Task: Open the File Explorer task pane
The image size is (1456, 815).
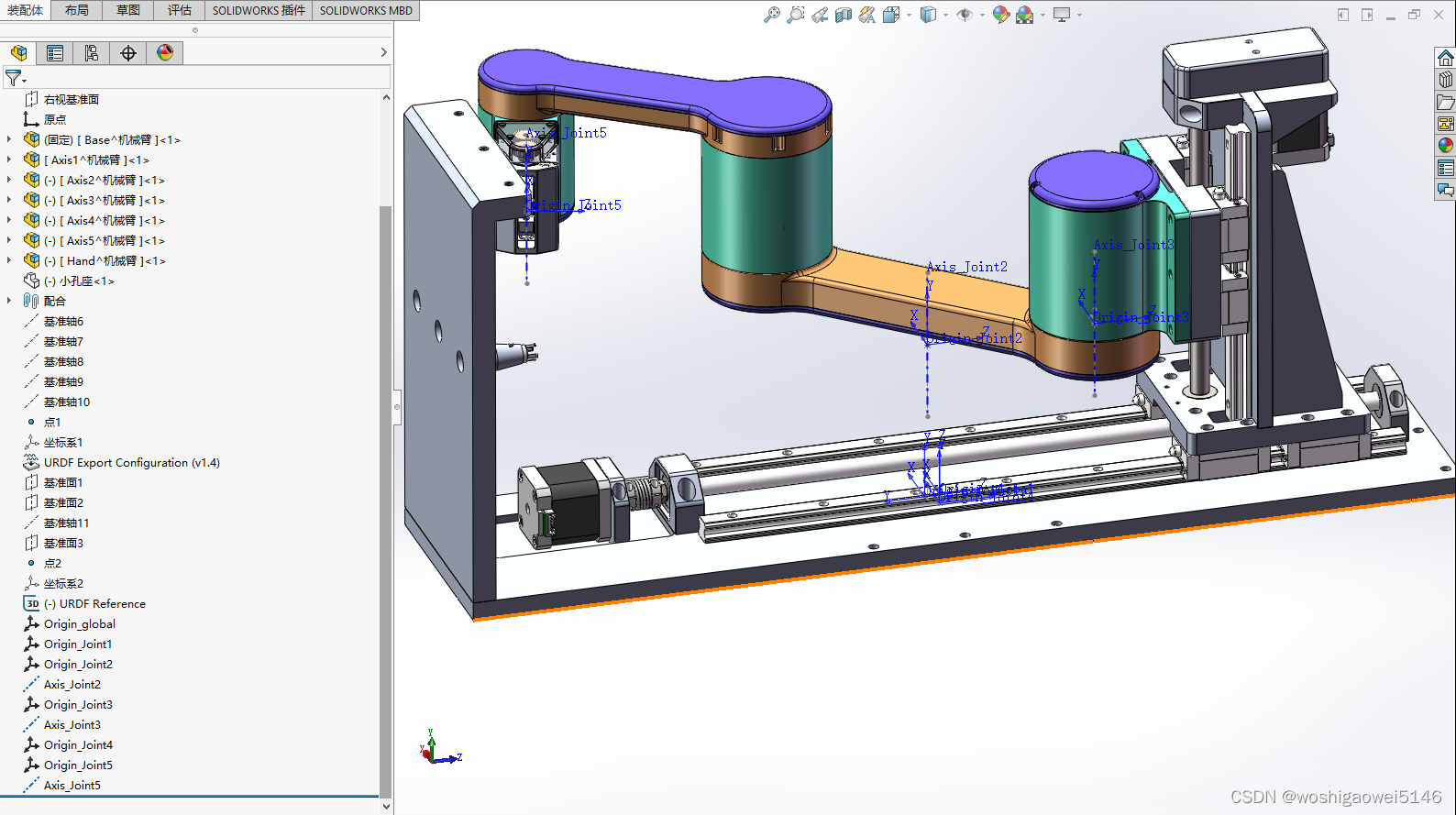Action: tap(1446, 102)
